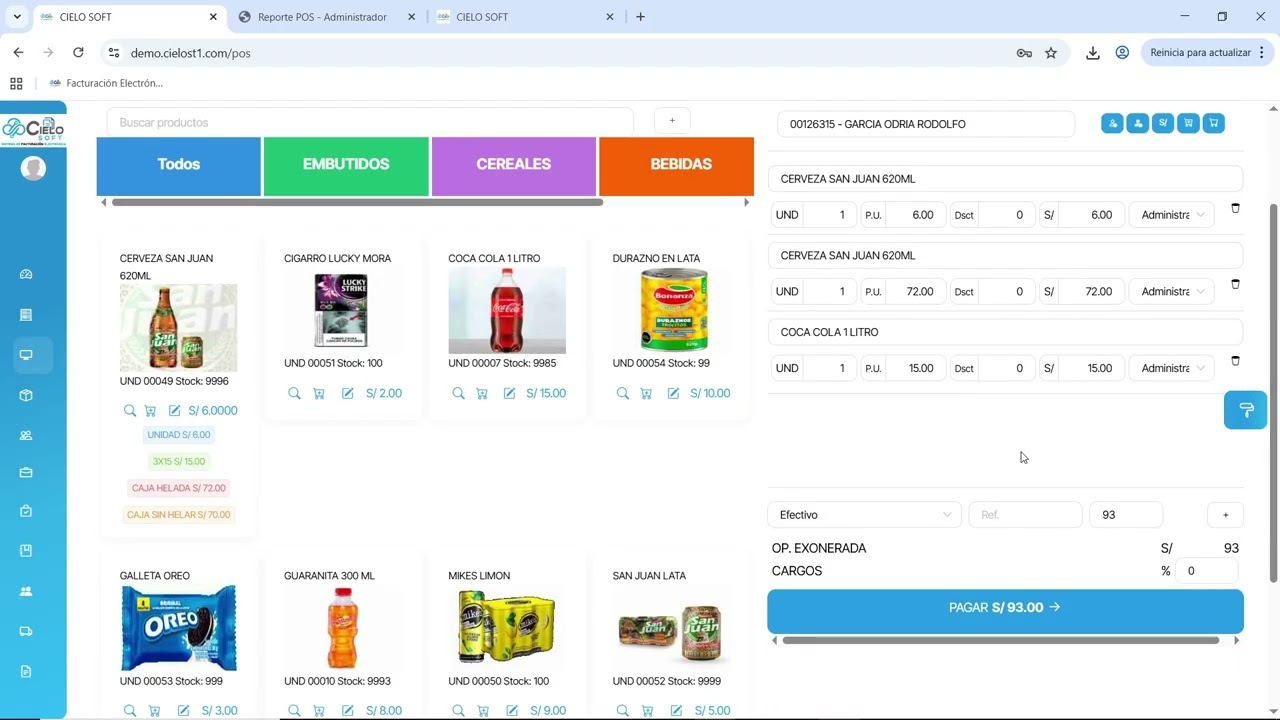Click the GUARANITA 300 ML product image
Viewport: 1280px width, 720px height.
click(x=343, y=628)
